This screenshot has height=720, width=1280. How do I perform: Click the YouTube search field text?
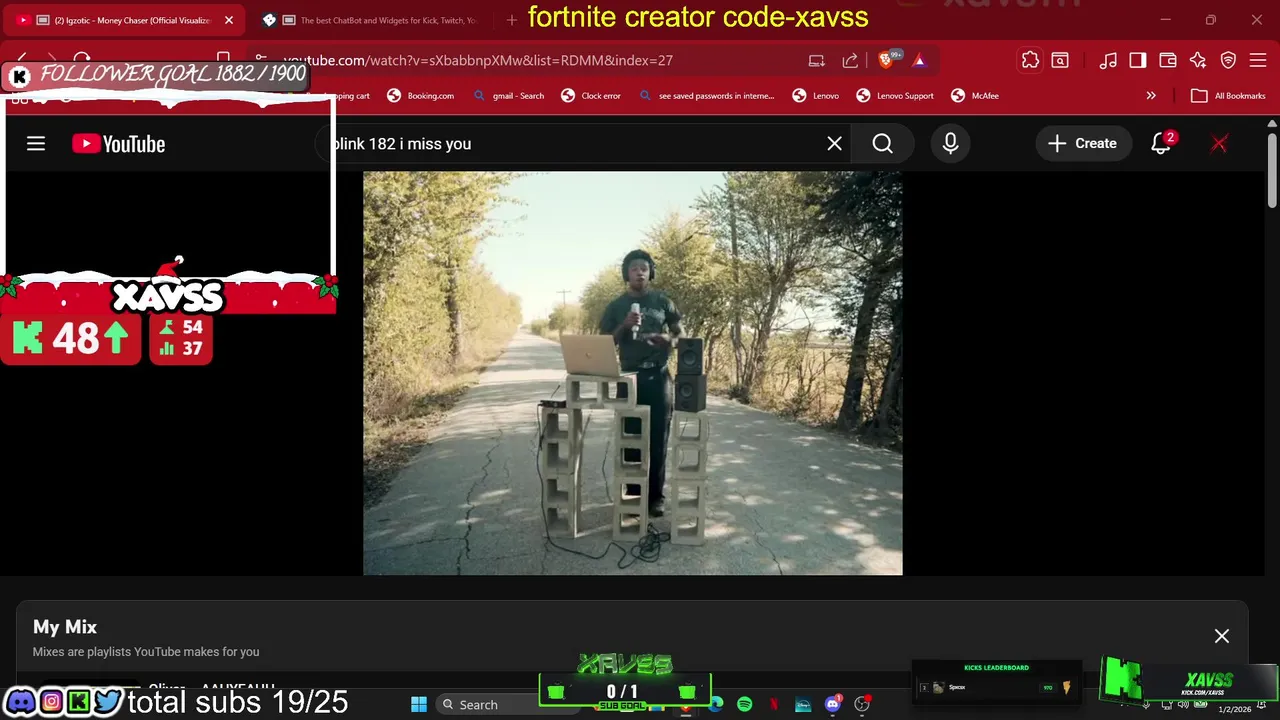pos(401,144)
